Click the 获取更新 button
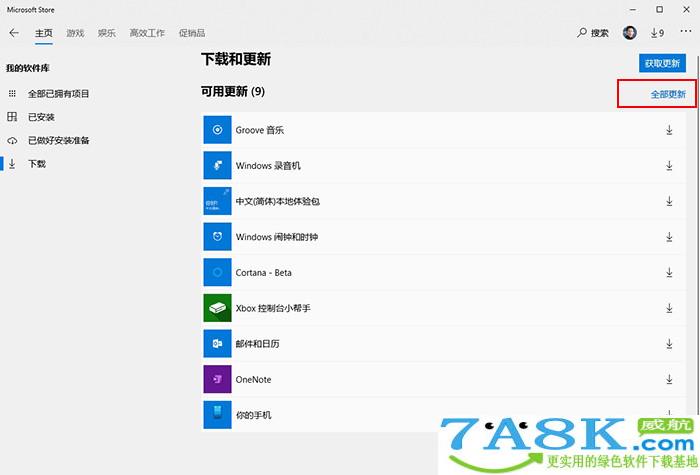The height and width of the screenshot is (475, 700). pyautogui.click(x=662, y=63)
